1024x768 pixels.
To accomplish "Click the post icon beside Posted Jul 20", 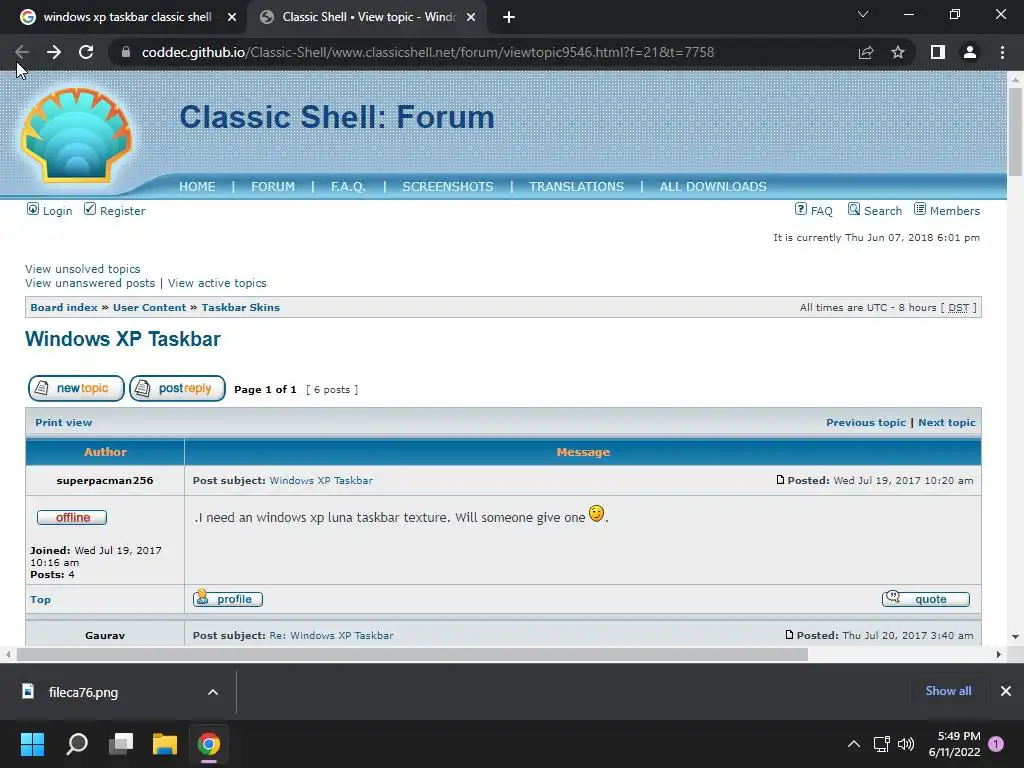I will pos(789,635).
